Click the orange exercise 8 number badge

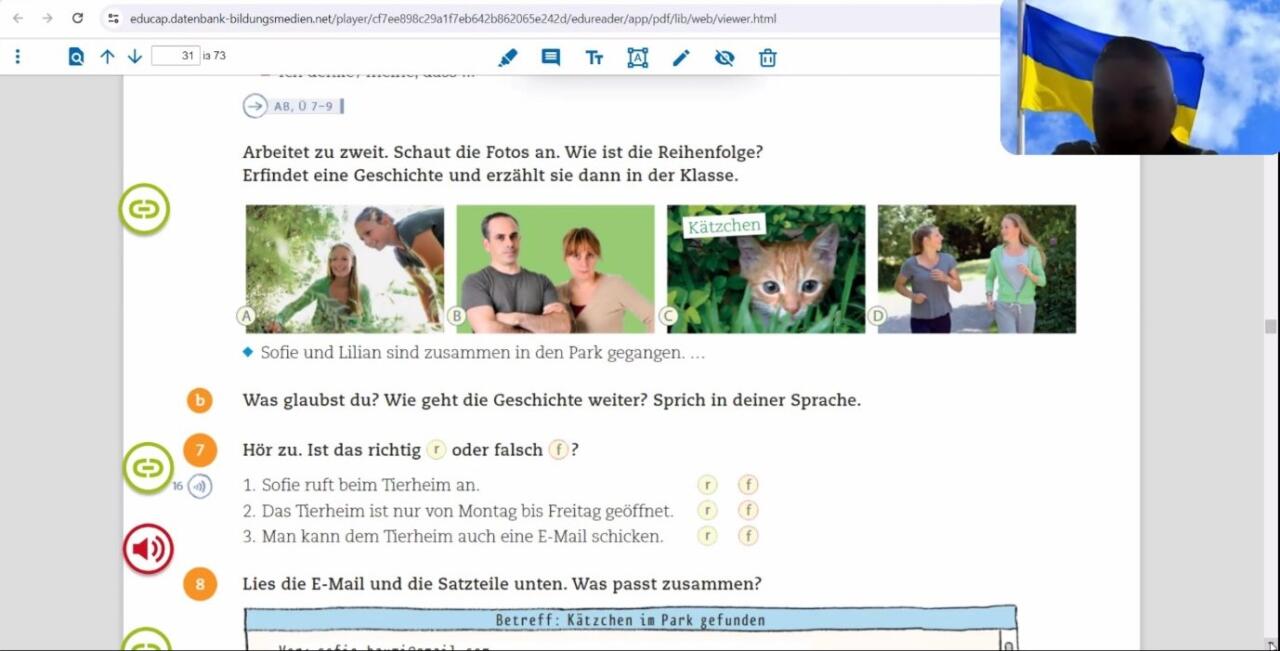tap(199, 584)
